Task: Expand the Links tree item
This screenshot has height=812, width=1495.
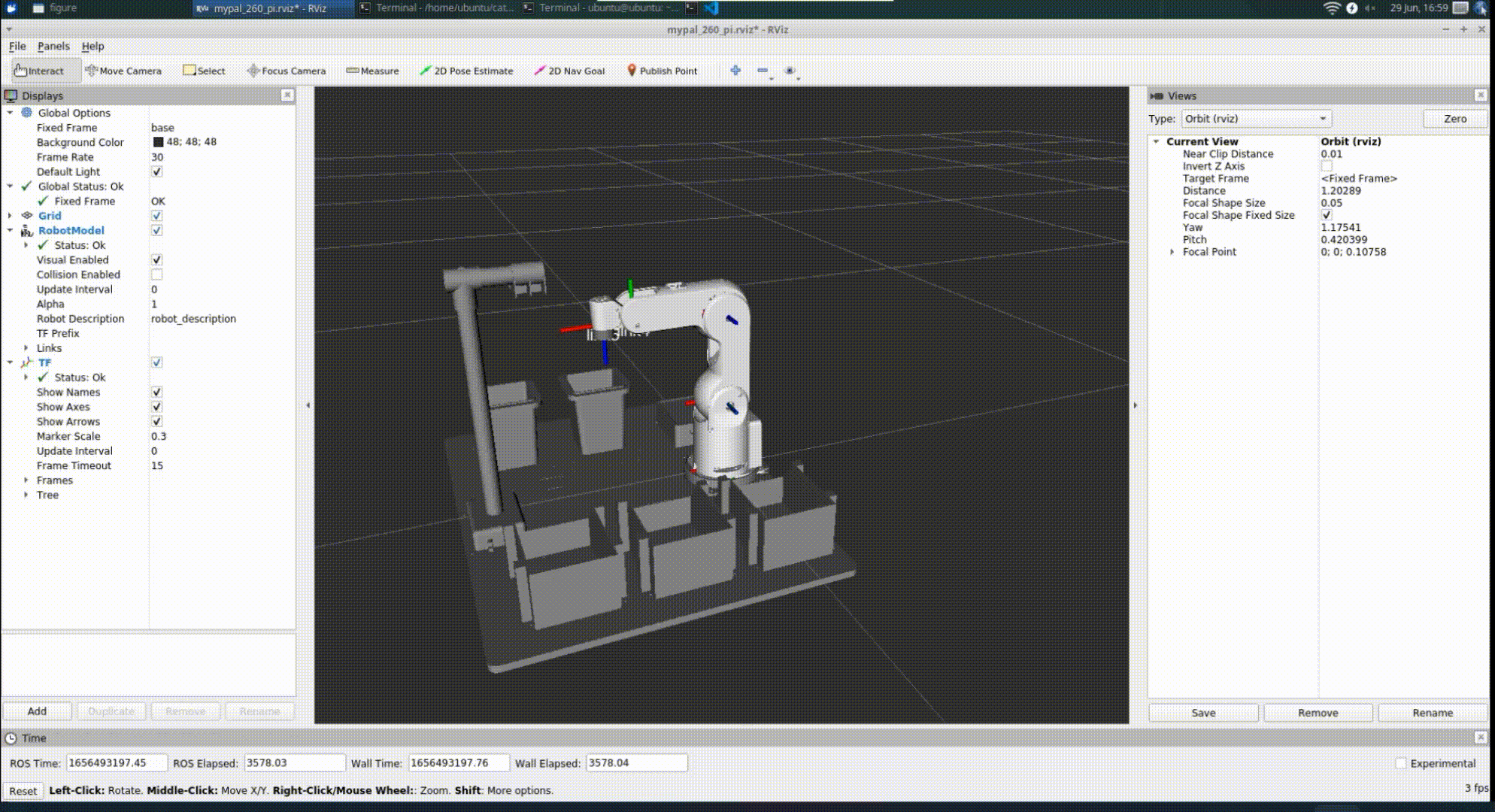Action: (25, 347)
